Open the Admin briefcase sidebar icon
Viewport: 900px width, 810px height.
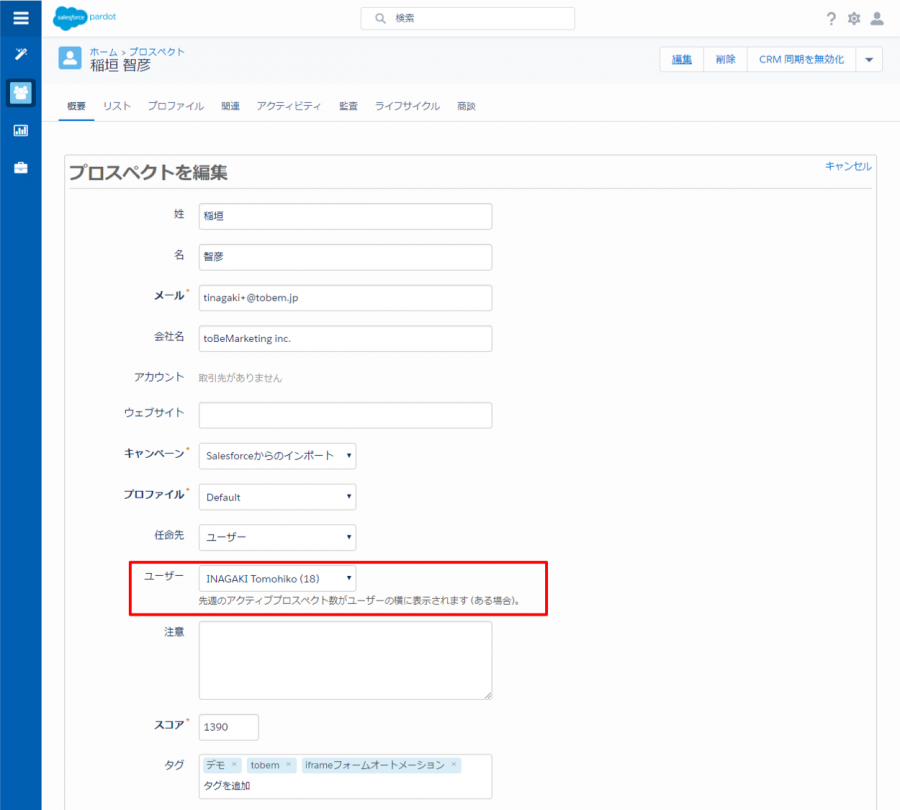click(x=20, y=168)
